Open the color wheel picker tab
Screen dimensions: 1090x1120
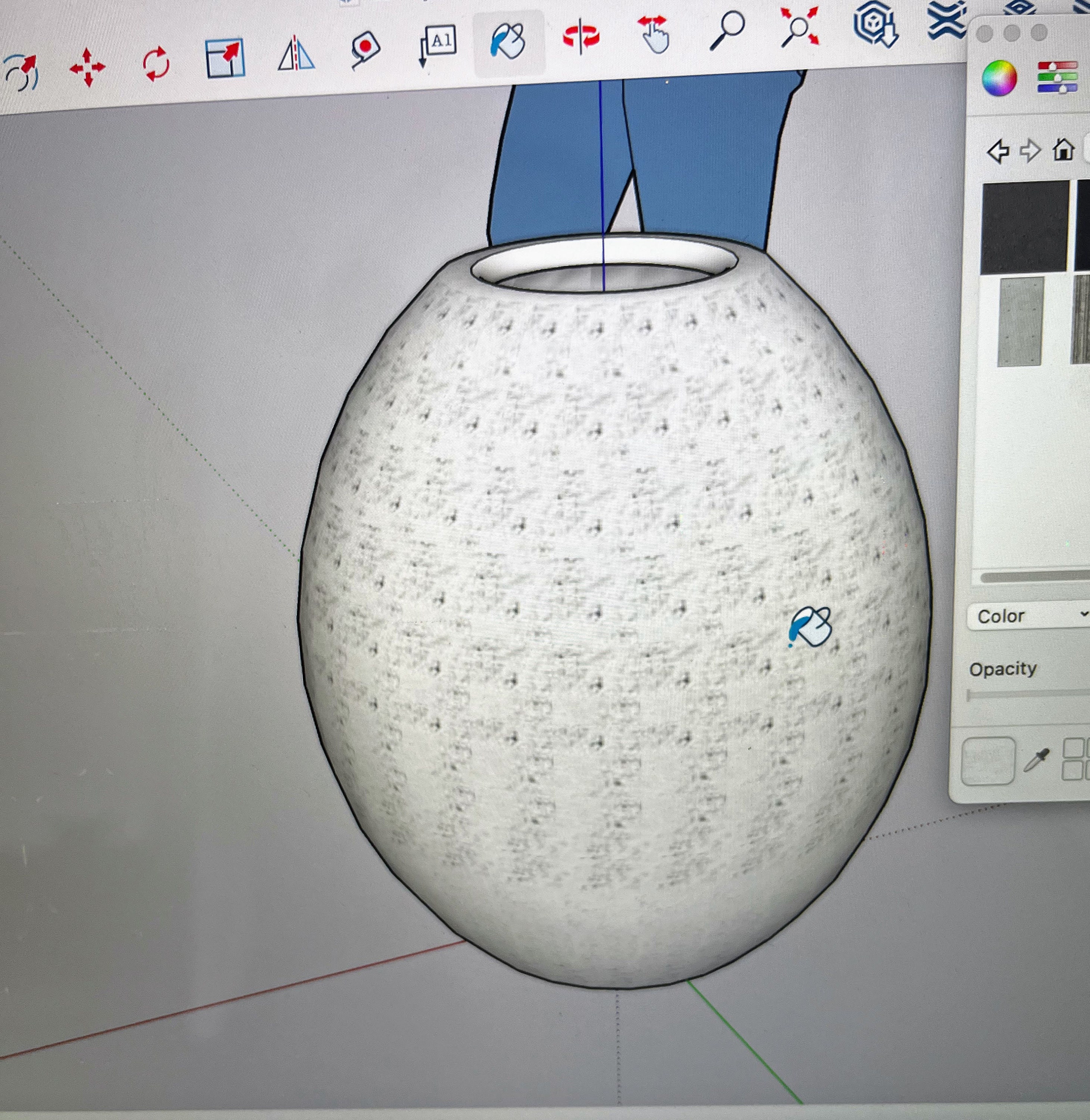coord(999,78)
